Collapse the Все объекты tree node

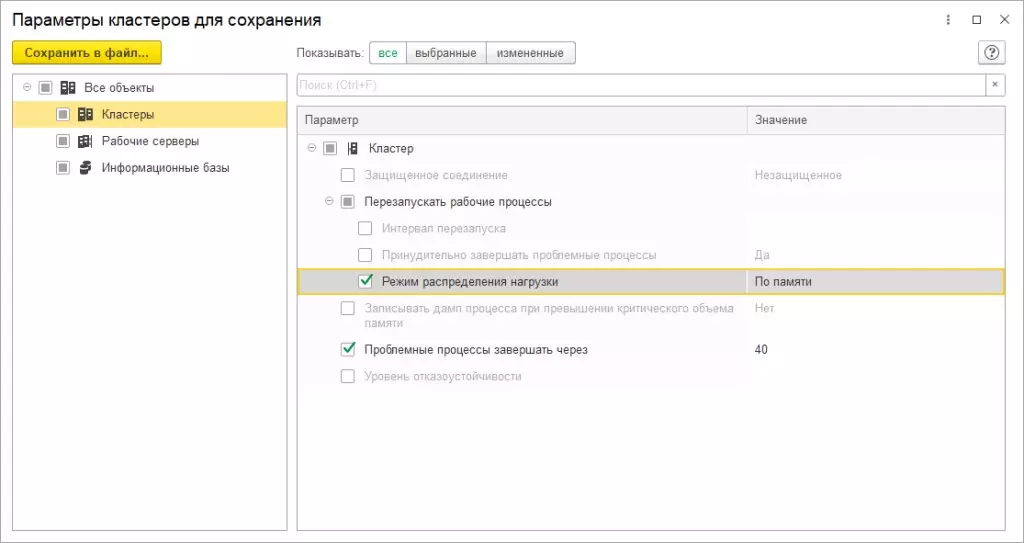tap(27, 87)
